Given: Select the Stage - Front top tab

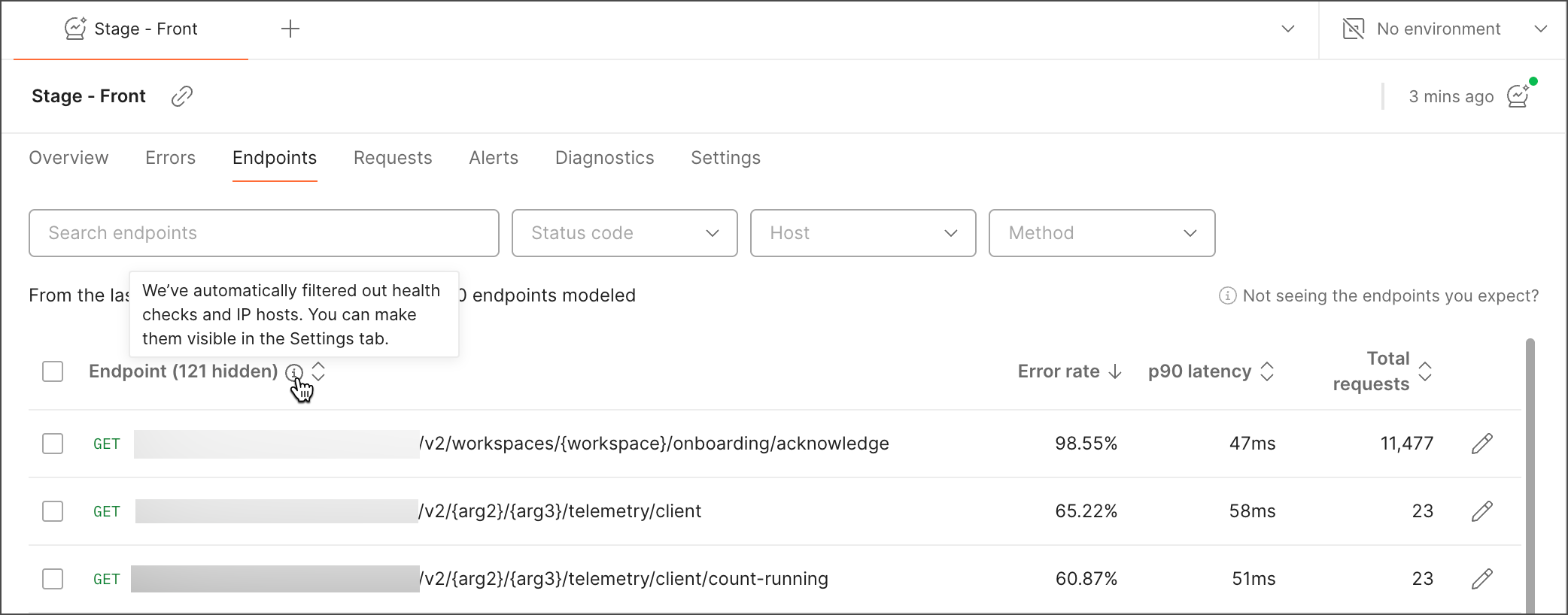Looking at the screenshot, I should coord(131,29).
